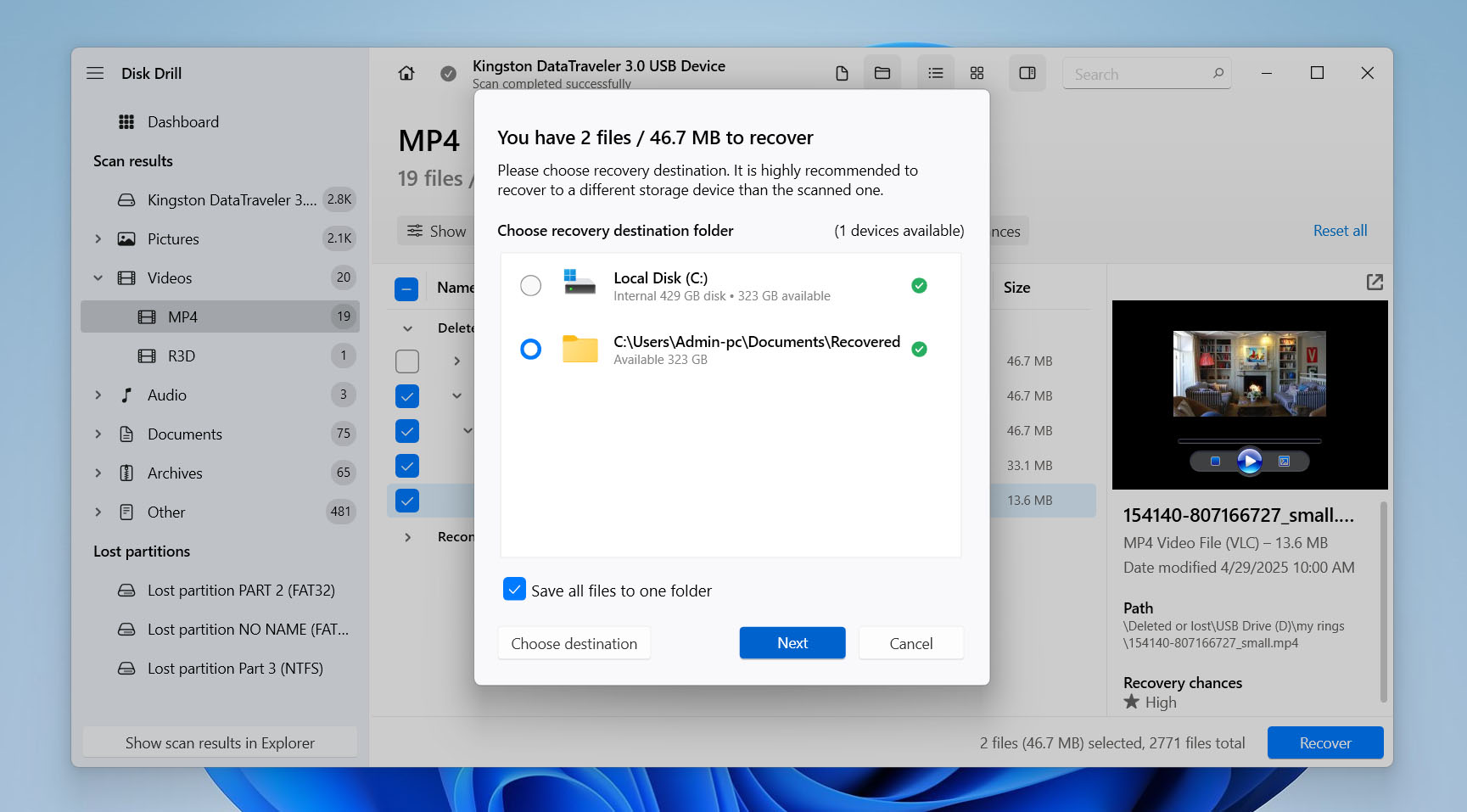Click Choose destination button
Image resolution: width=1467 pixels, height=812 pixels.
[x=574, y=643]
